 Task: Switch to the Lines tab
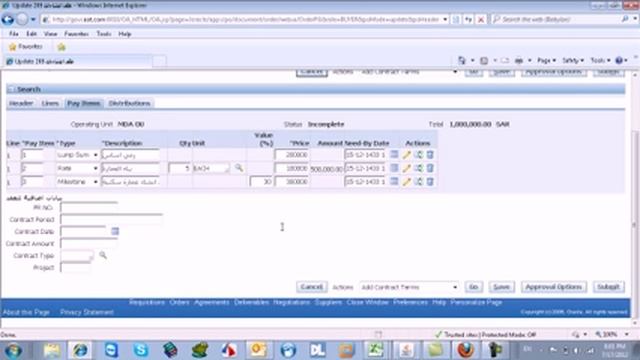point(50,103)
